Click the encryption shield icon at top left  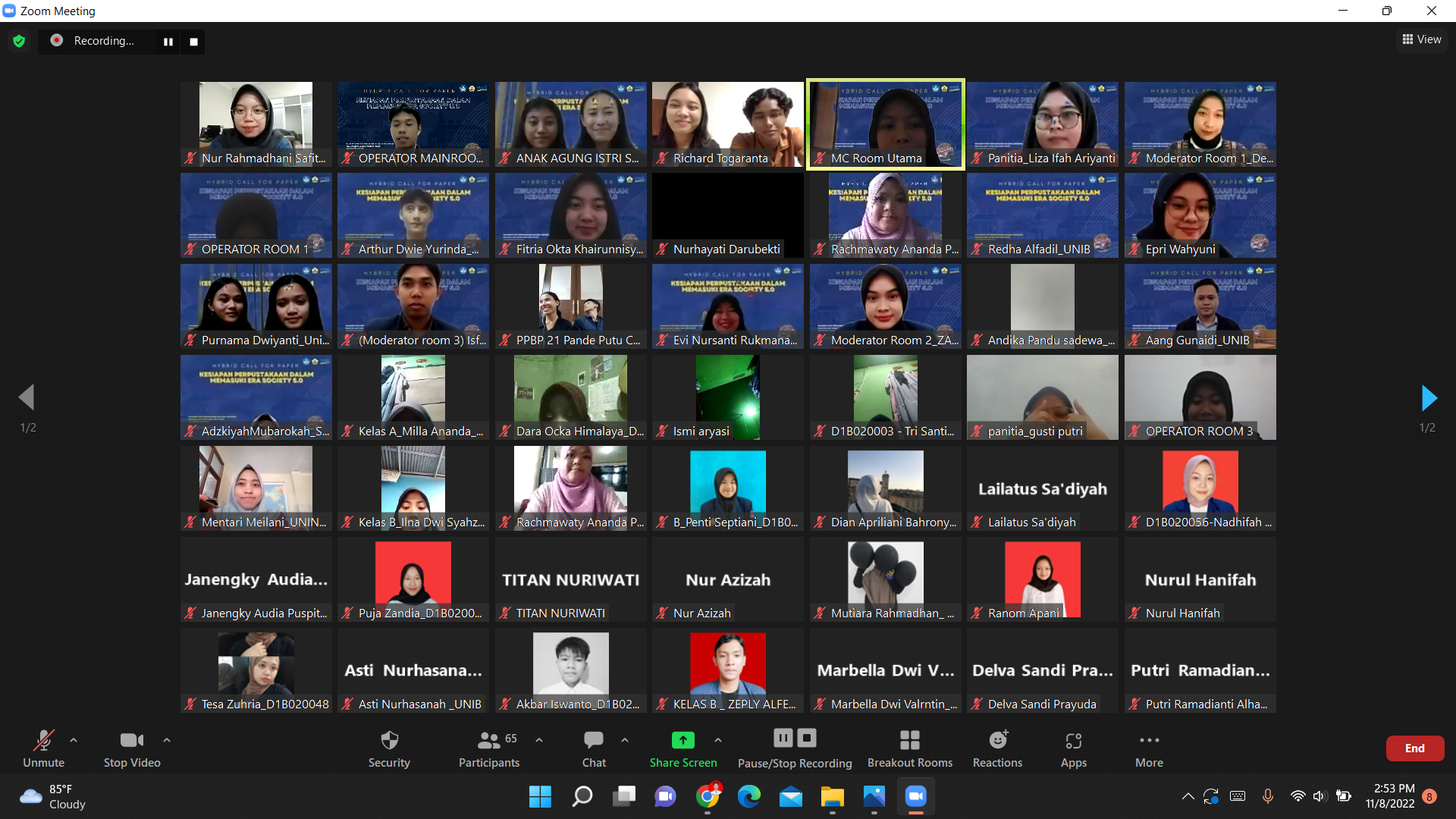click(19, 41)
